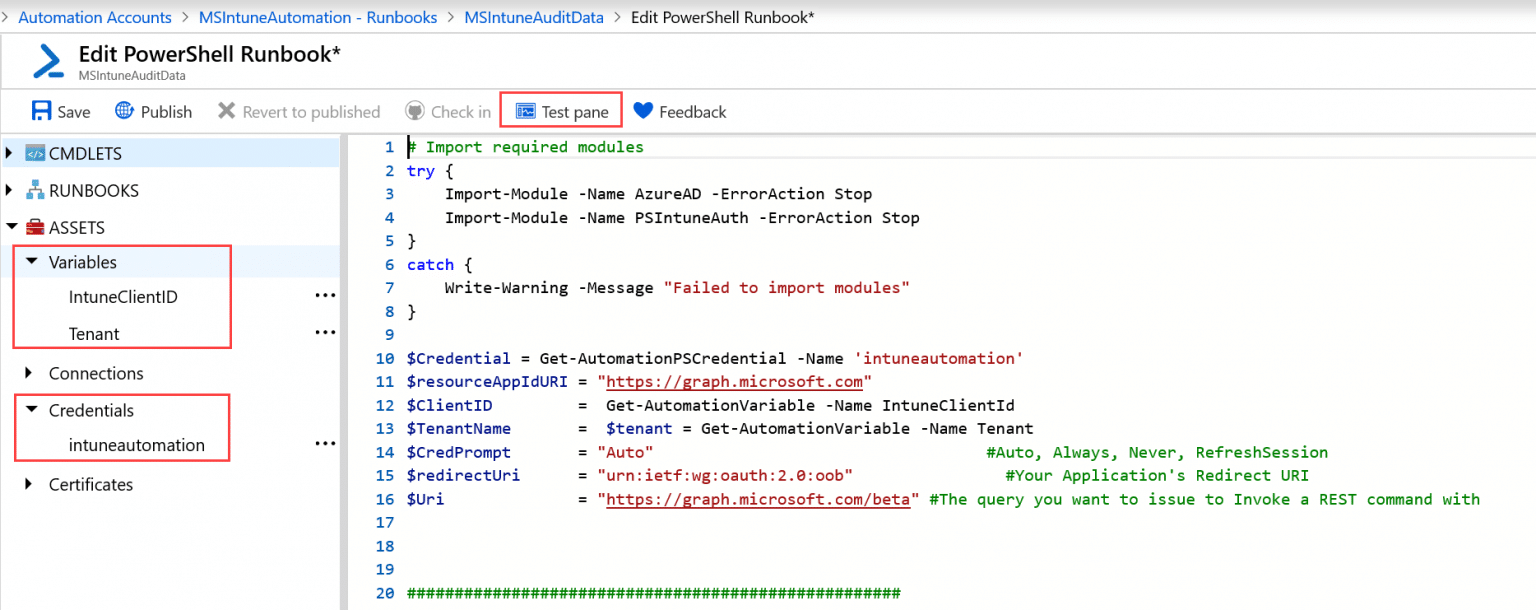
Task: Open MSIntuneAutomation - Runbooks breadcrumb link
Action: (318, 16)
